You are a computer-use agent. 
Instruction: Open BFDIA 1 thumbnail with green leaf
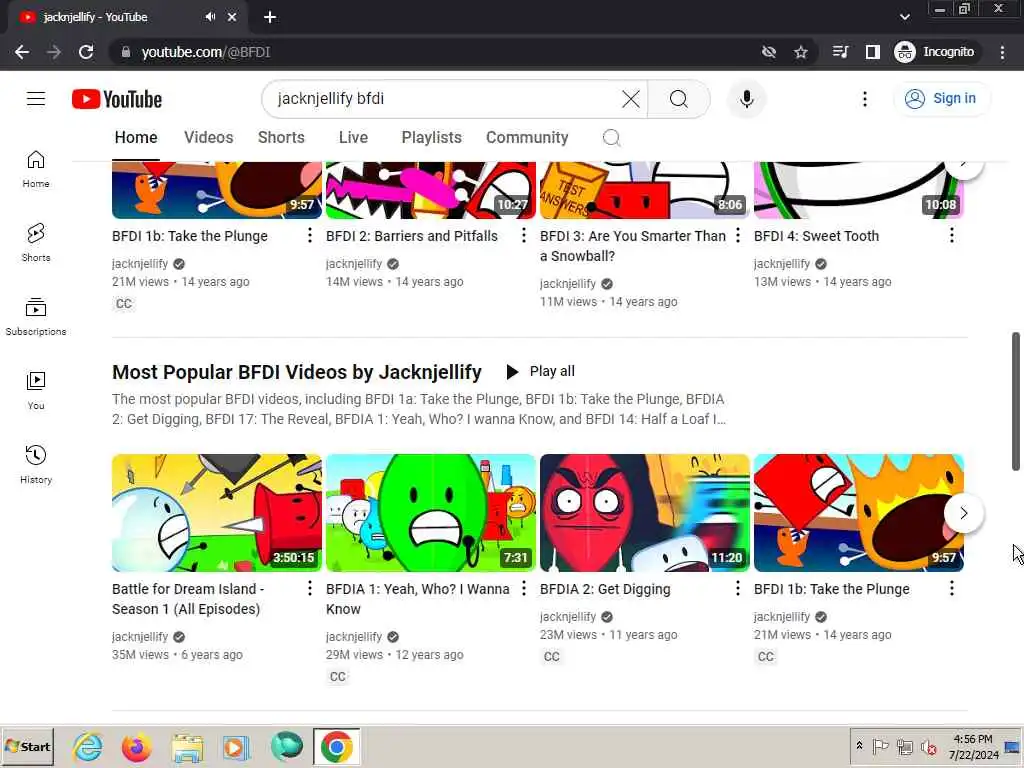[431, 513]
